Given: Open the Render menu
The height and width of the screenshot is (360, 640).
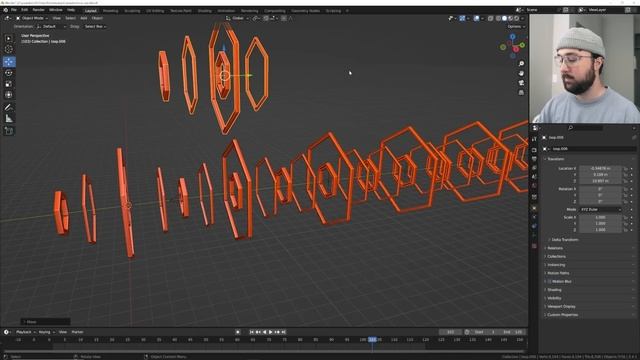Looking at the screenshot, I should (x=38, y=10).
